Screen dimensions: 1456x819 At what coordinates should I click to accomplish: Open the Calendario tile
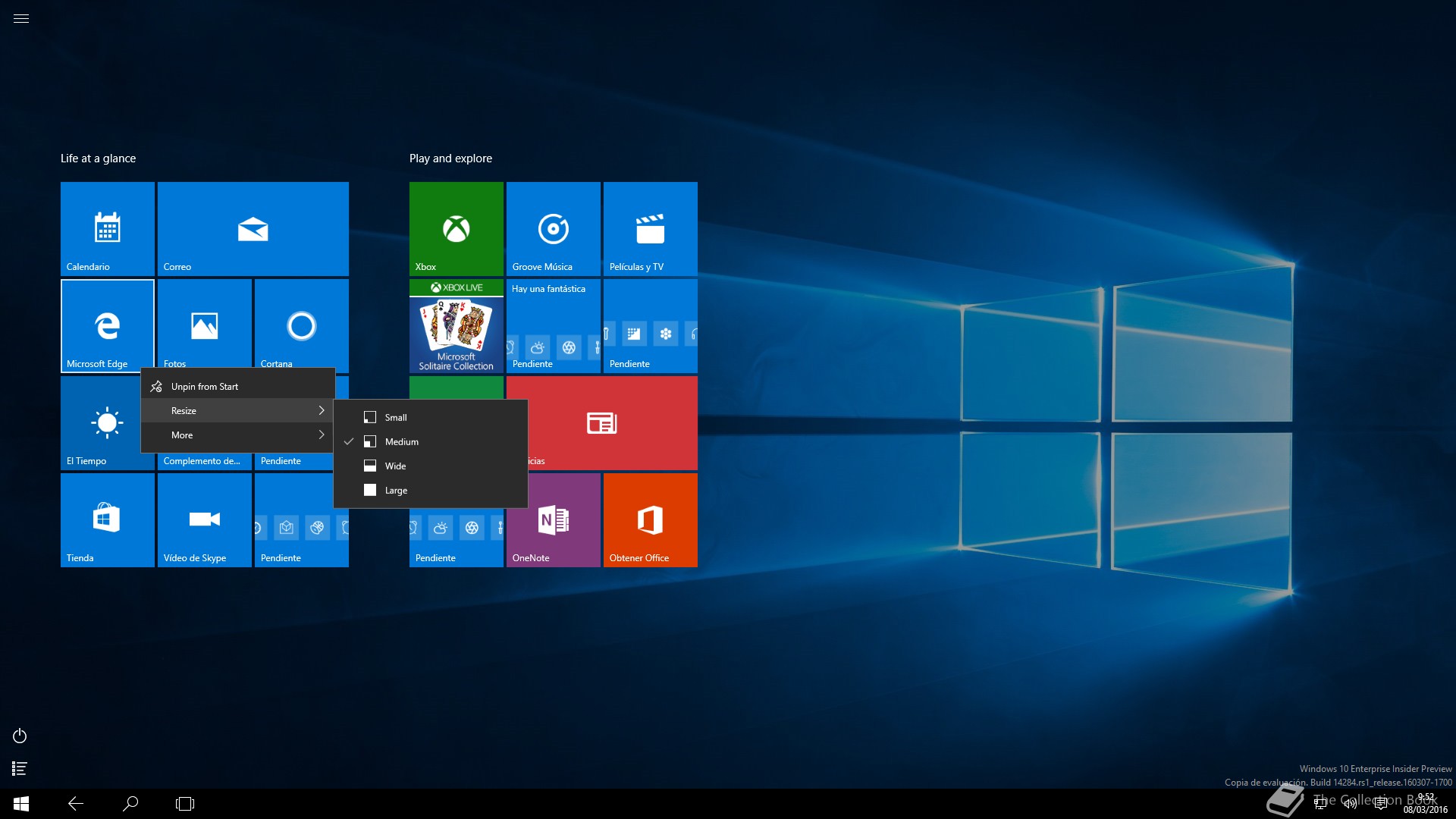(x=108, y=229)
